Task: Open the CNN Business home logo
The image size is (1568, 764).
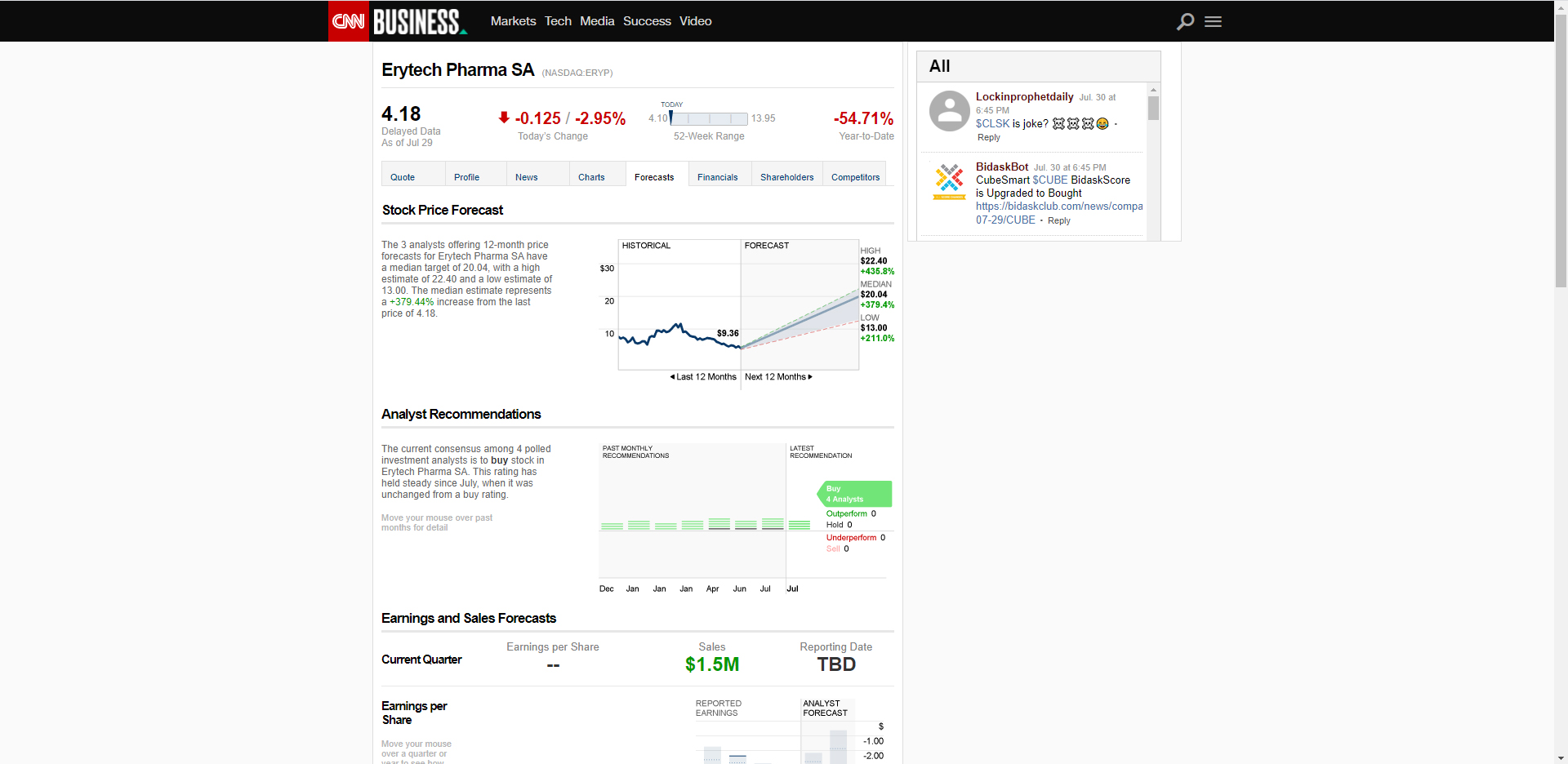Action: coord(420,21)
